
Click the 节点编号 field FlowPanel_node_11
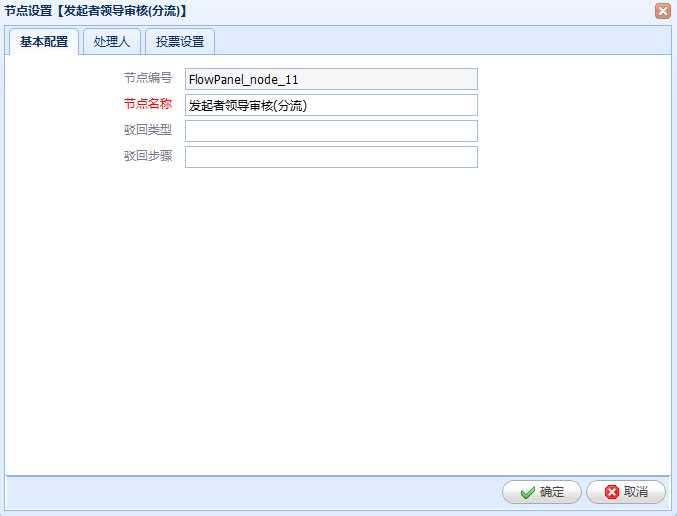331,79
